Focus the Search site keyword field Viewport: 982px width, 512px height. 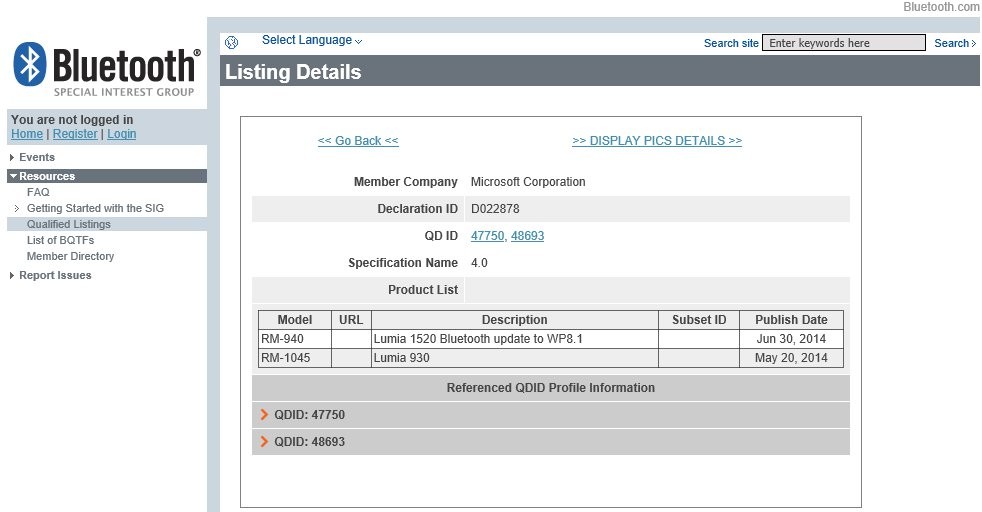click(x=844, y=43)
